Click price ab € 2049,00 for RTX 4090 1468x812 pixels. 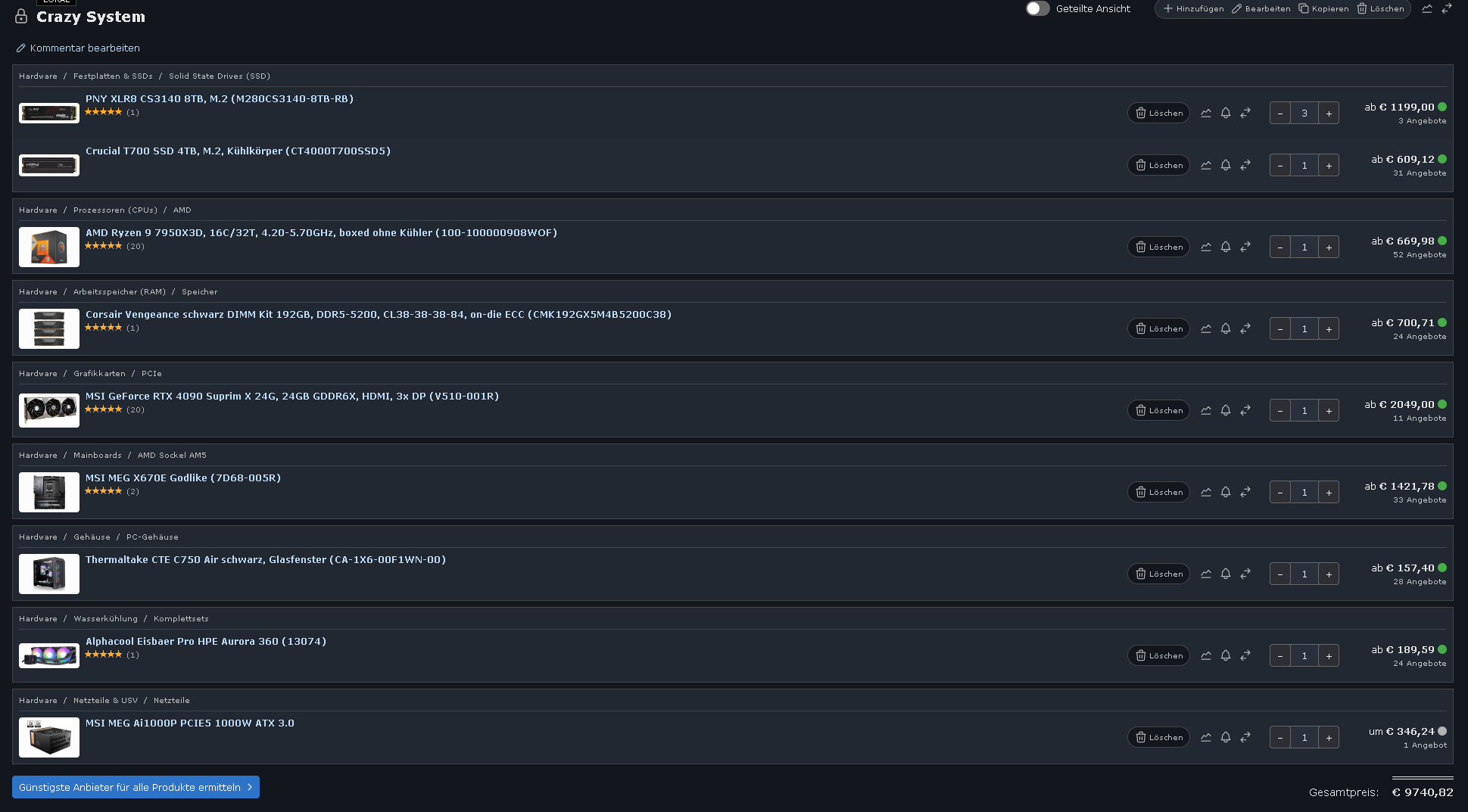1399,404
